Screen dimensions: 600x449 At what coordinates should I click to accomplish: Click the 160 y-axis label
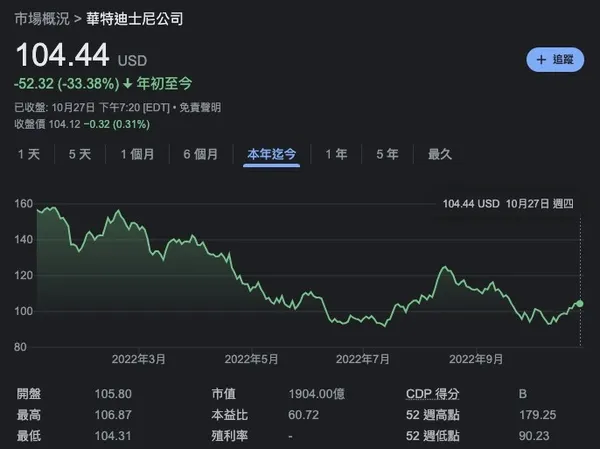(x=24, y=204)
